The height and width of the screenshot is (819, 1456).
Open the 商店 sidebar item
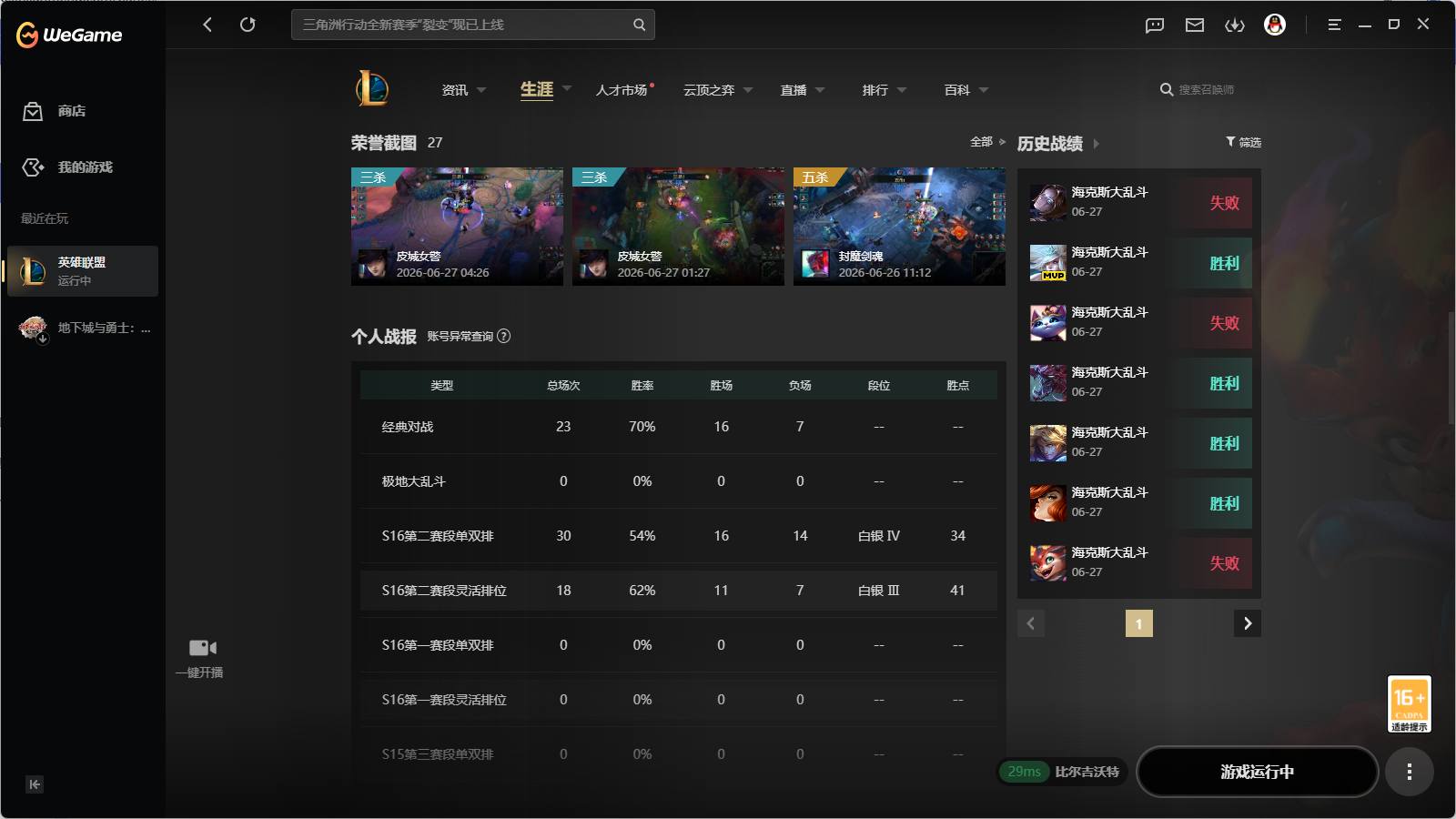coord(72,111)
